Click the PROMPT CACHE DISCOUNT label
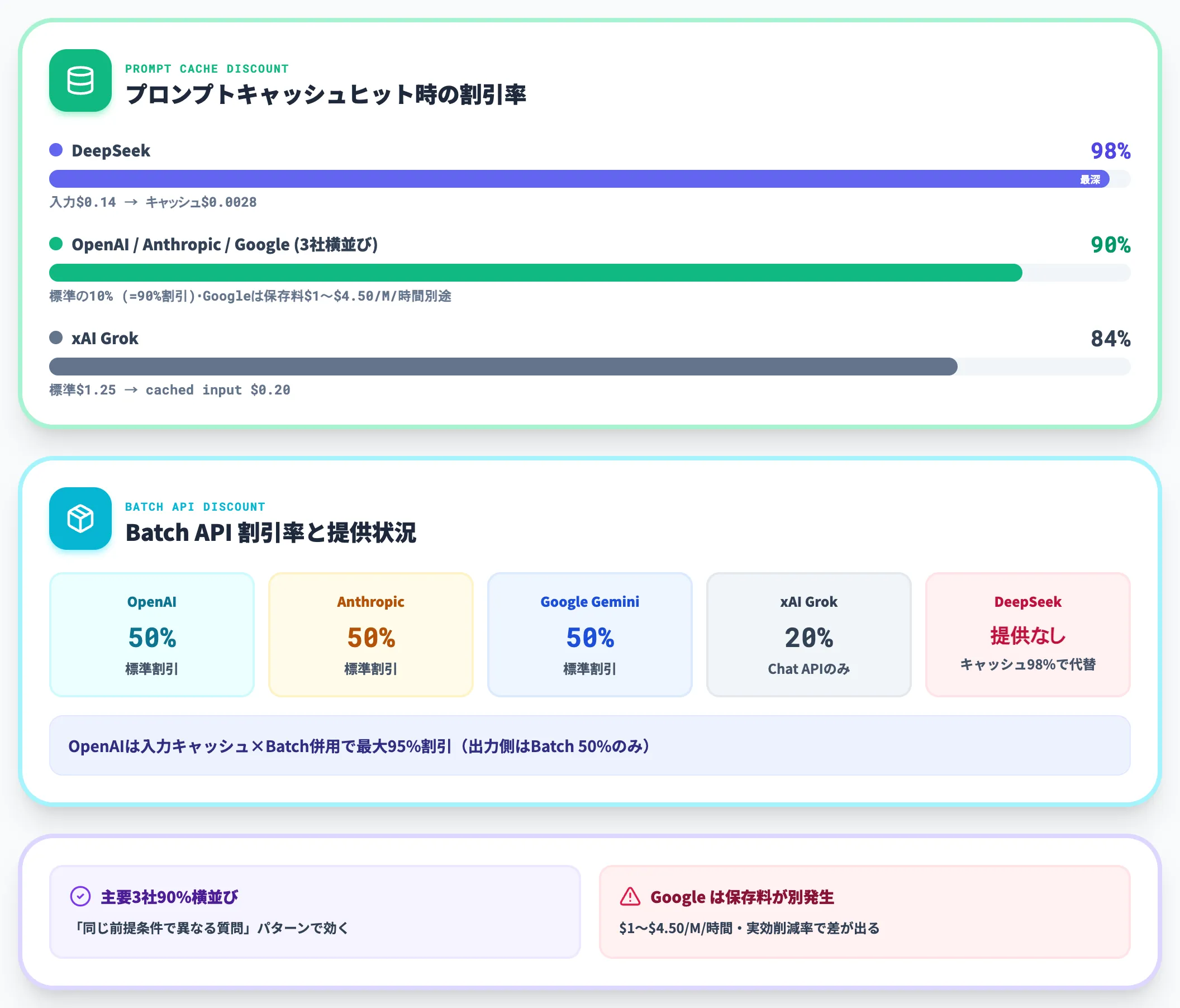Screen dimensions: 1180x1008 [x=207, y=69]
